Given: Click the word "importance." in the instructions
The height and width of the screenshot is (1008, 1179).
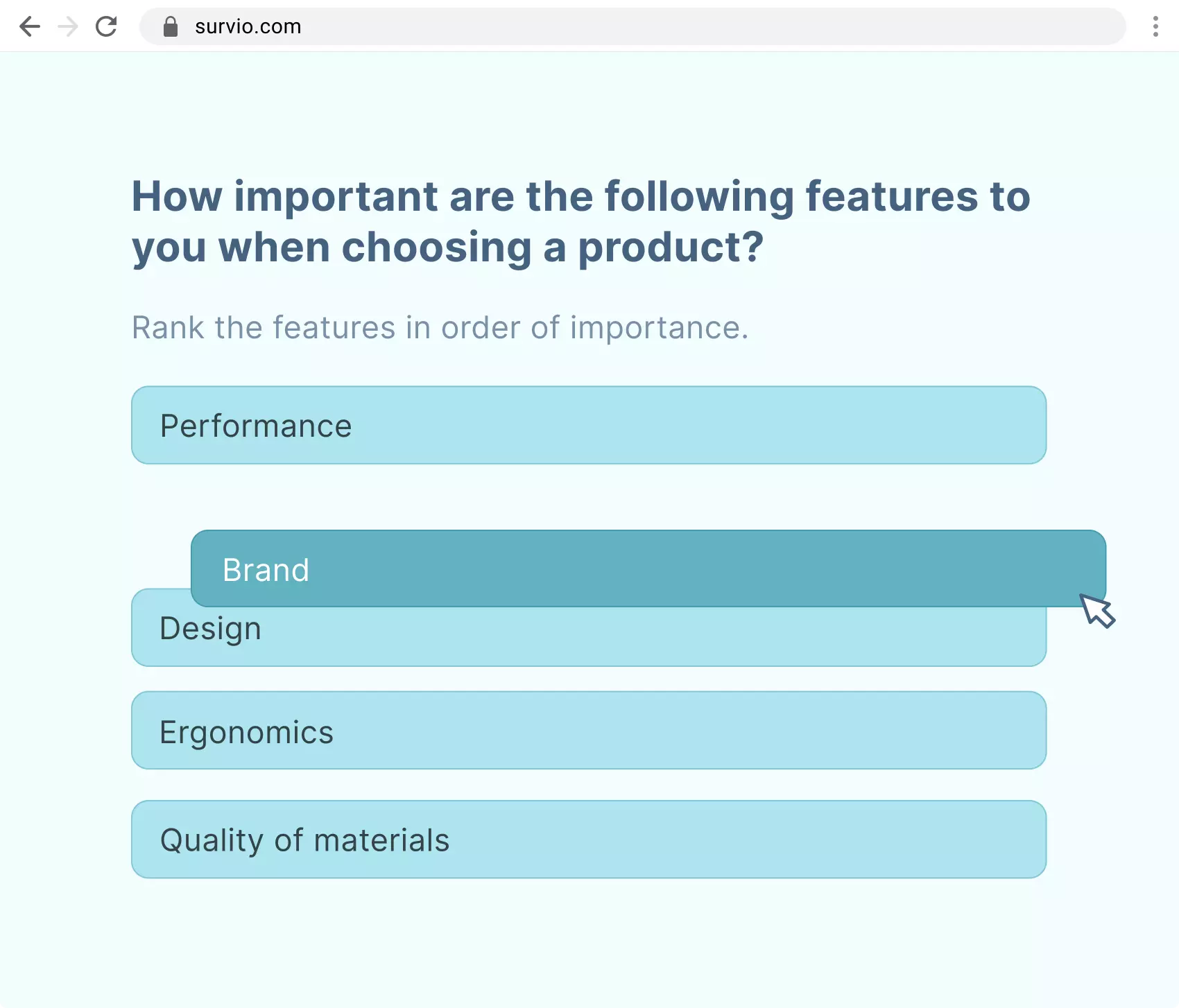Looking at the screenshot, I should coord(659,327).
